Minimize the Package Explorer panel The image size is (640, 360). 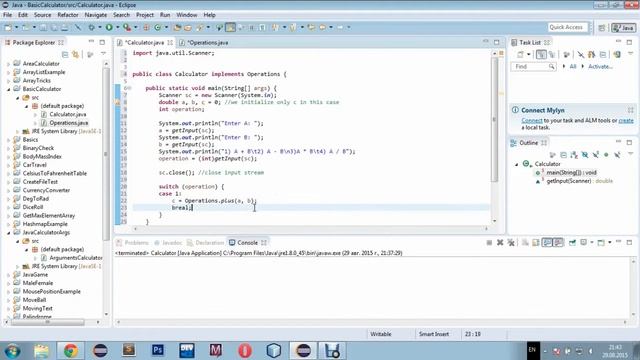91,42
